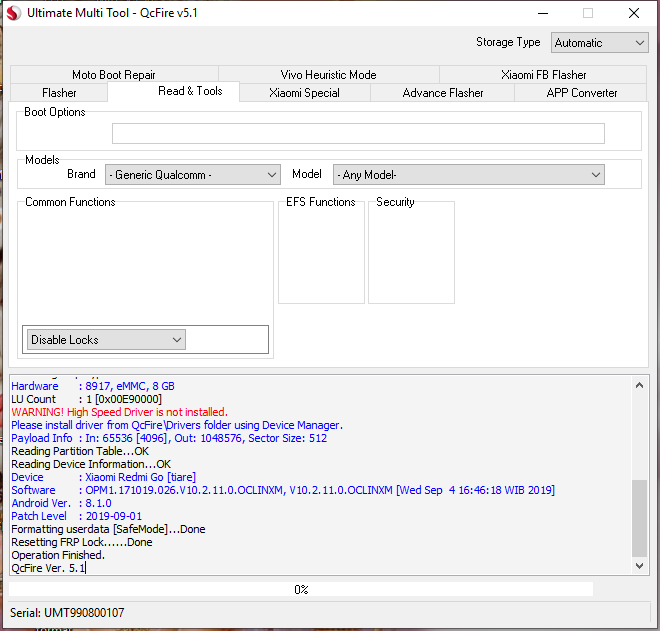660x631 pixels.
Task: Click the 'LU Count : 1 [0x00E90000]' line
Action: click(86, 399)
